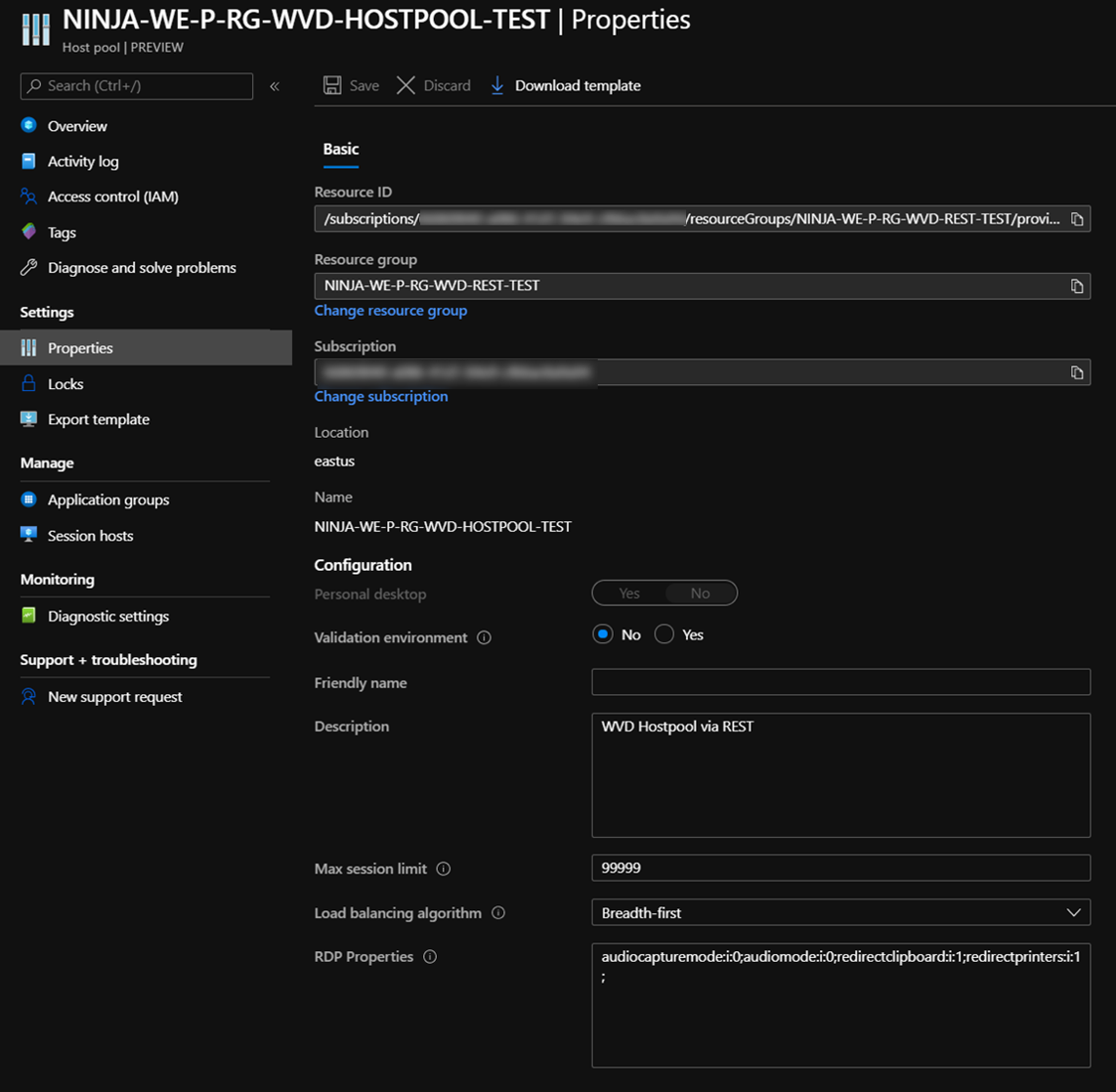Image resolution: width=1116 pixels, height=1092 pixels.
Task: Click the Breadth-first dropdown chevron arrow
Action: [x=1073, y=913]
